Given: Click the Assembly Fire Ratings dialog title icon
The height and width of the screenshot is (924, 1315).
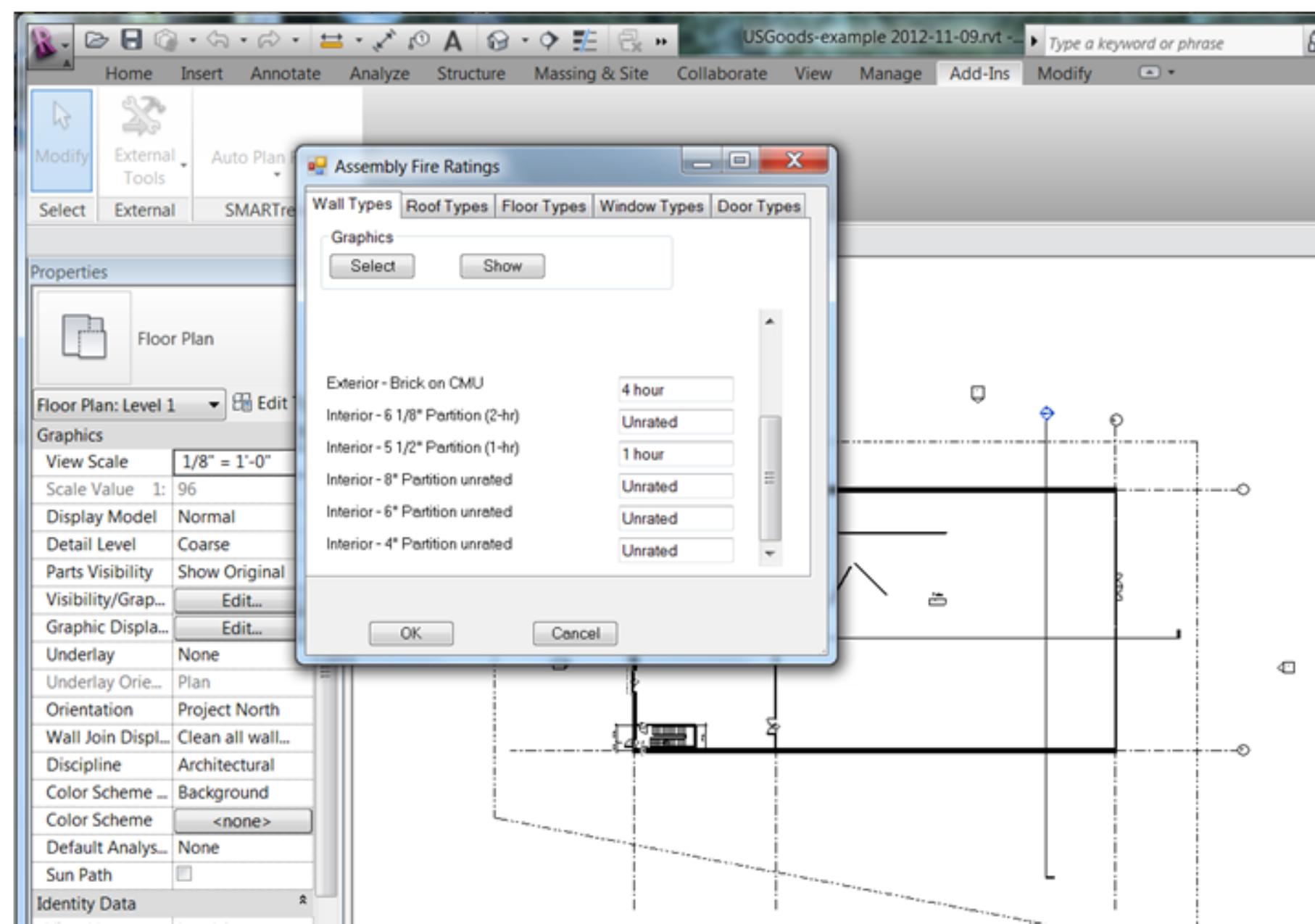Looking at the screenshot, I should coord(317,167).
